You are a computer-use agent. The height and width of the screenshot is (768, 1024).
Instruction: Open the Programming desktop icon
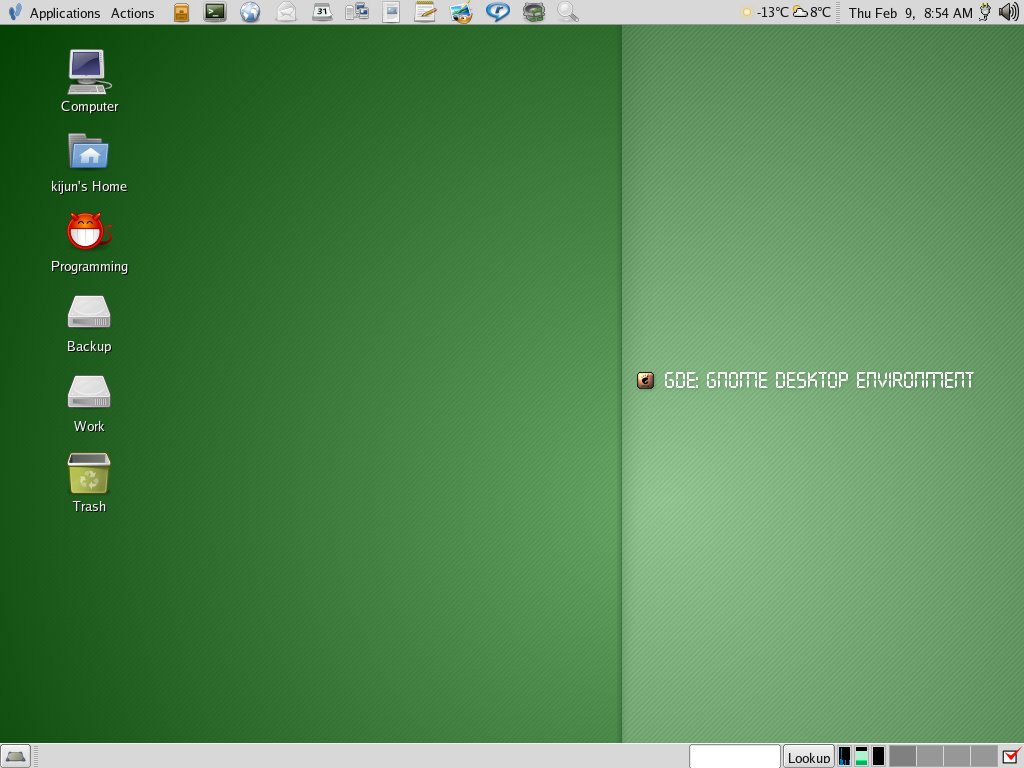(x=89, y=242)
